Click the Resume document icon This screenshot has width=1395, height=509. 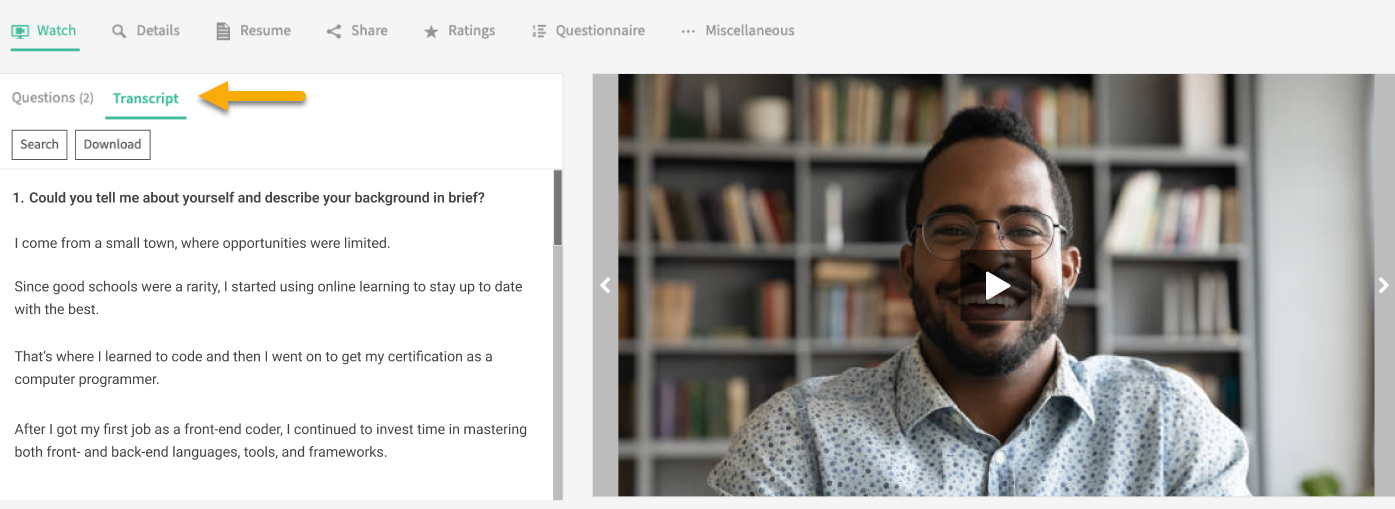[223, 31]
